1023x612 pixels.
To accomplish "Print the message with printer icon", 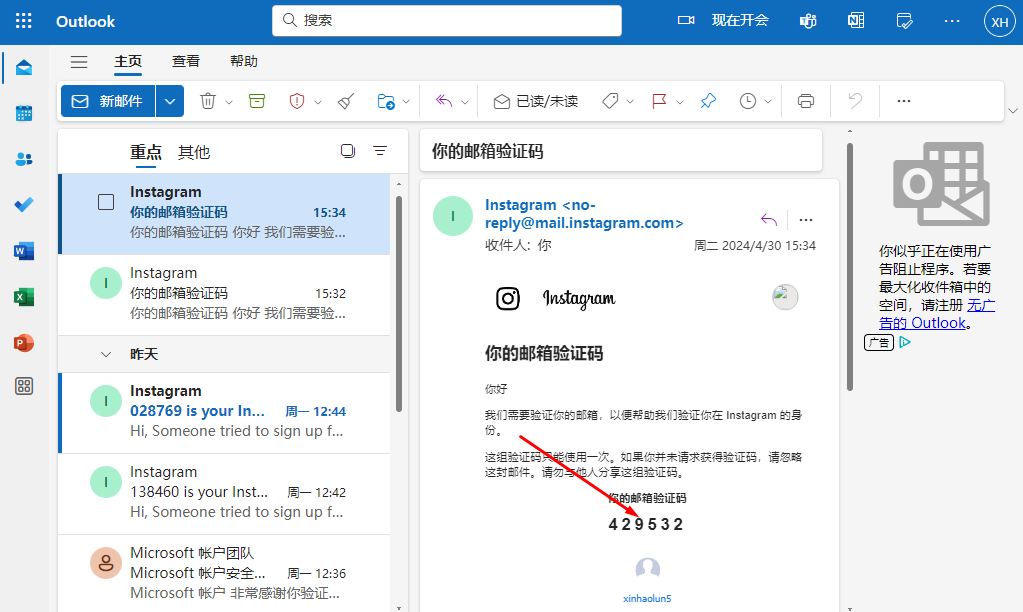I will coord(806,101).
